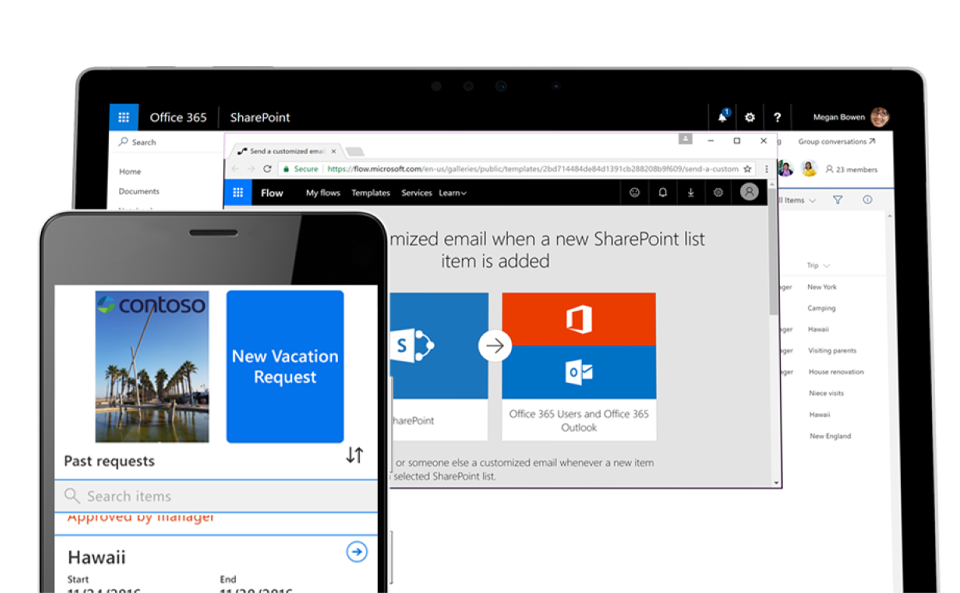Go back in the browser window
Screen dimensions: 960x593
point(236,169)
